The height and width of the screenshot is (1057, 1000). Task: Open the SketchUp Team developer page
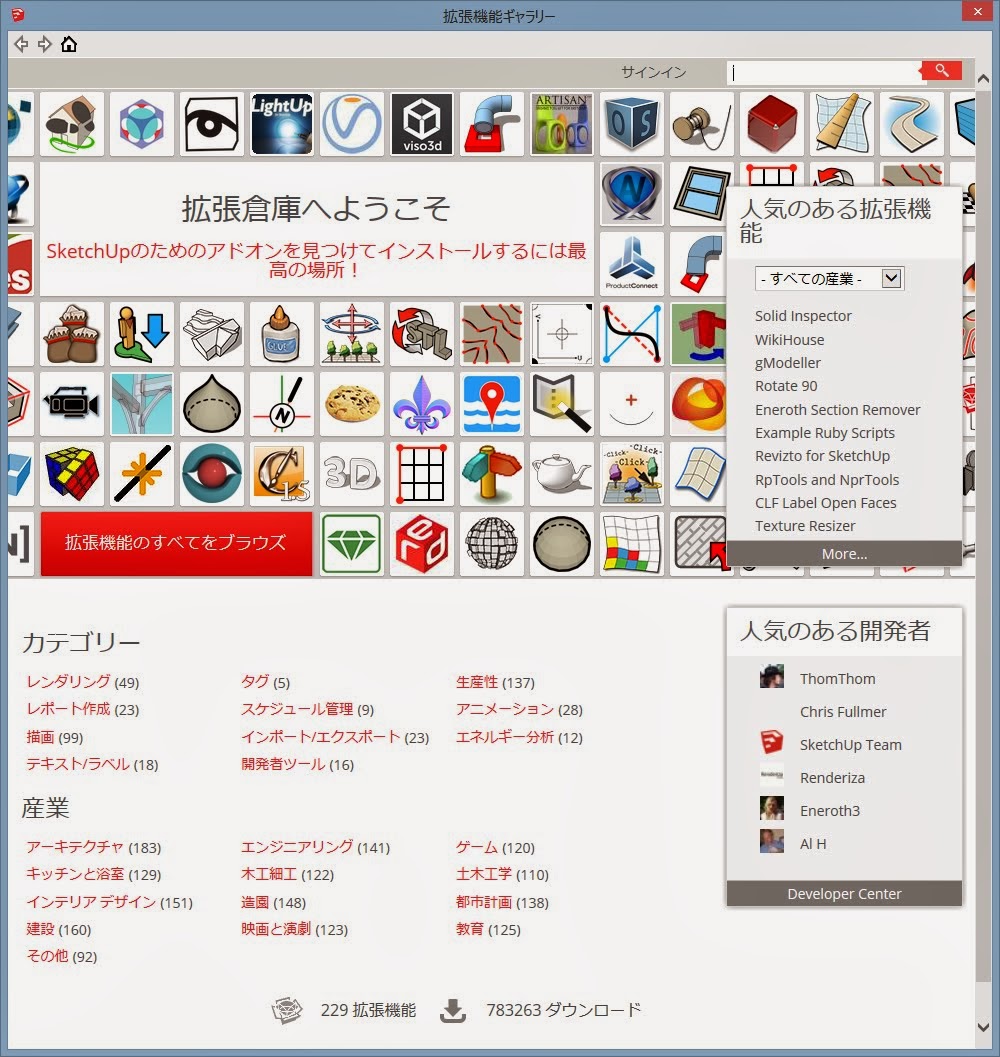point(850,745)
